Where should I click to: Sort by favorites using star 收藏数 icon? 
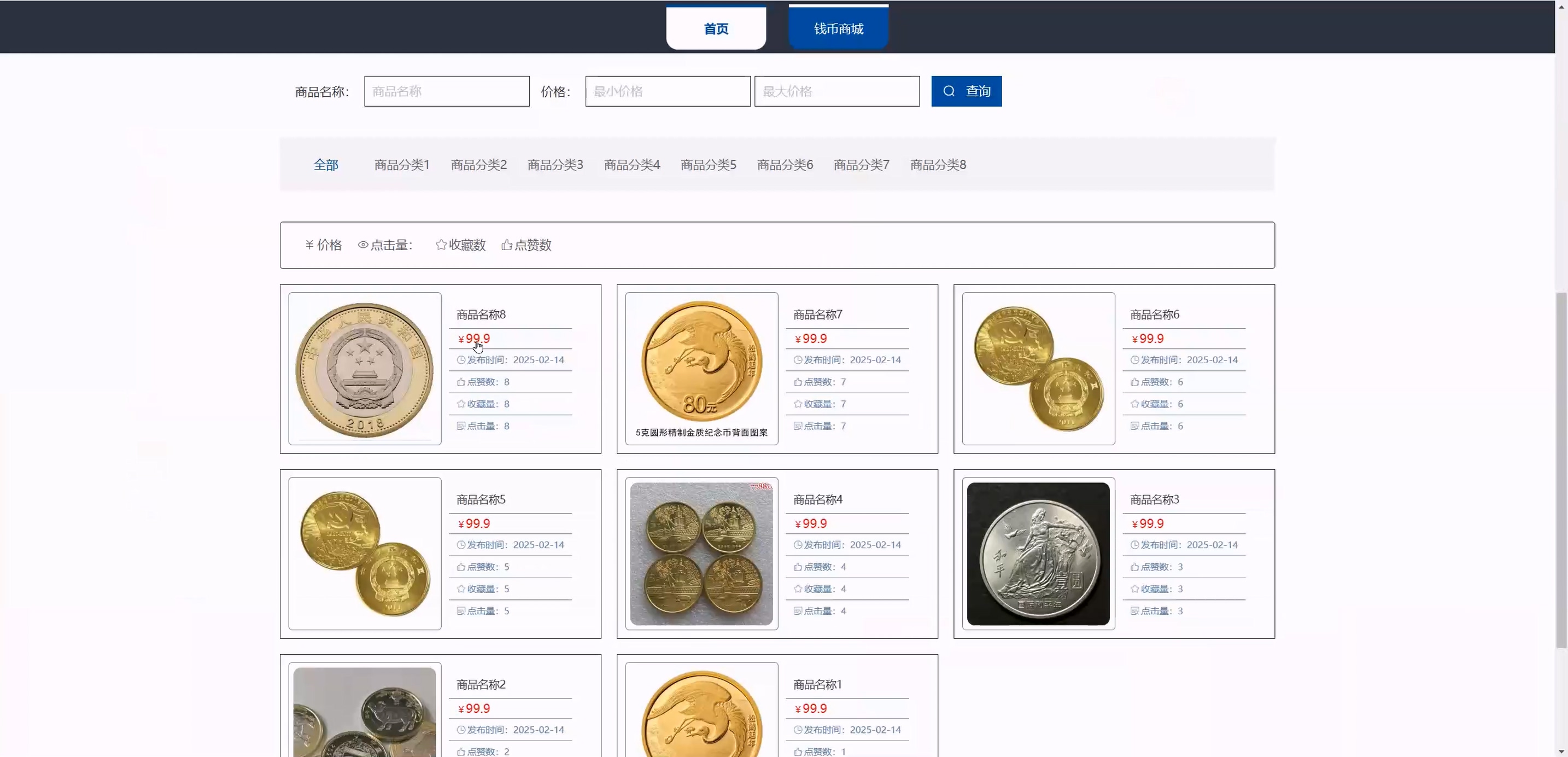(441, 245)
